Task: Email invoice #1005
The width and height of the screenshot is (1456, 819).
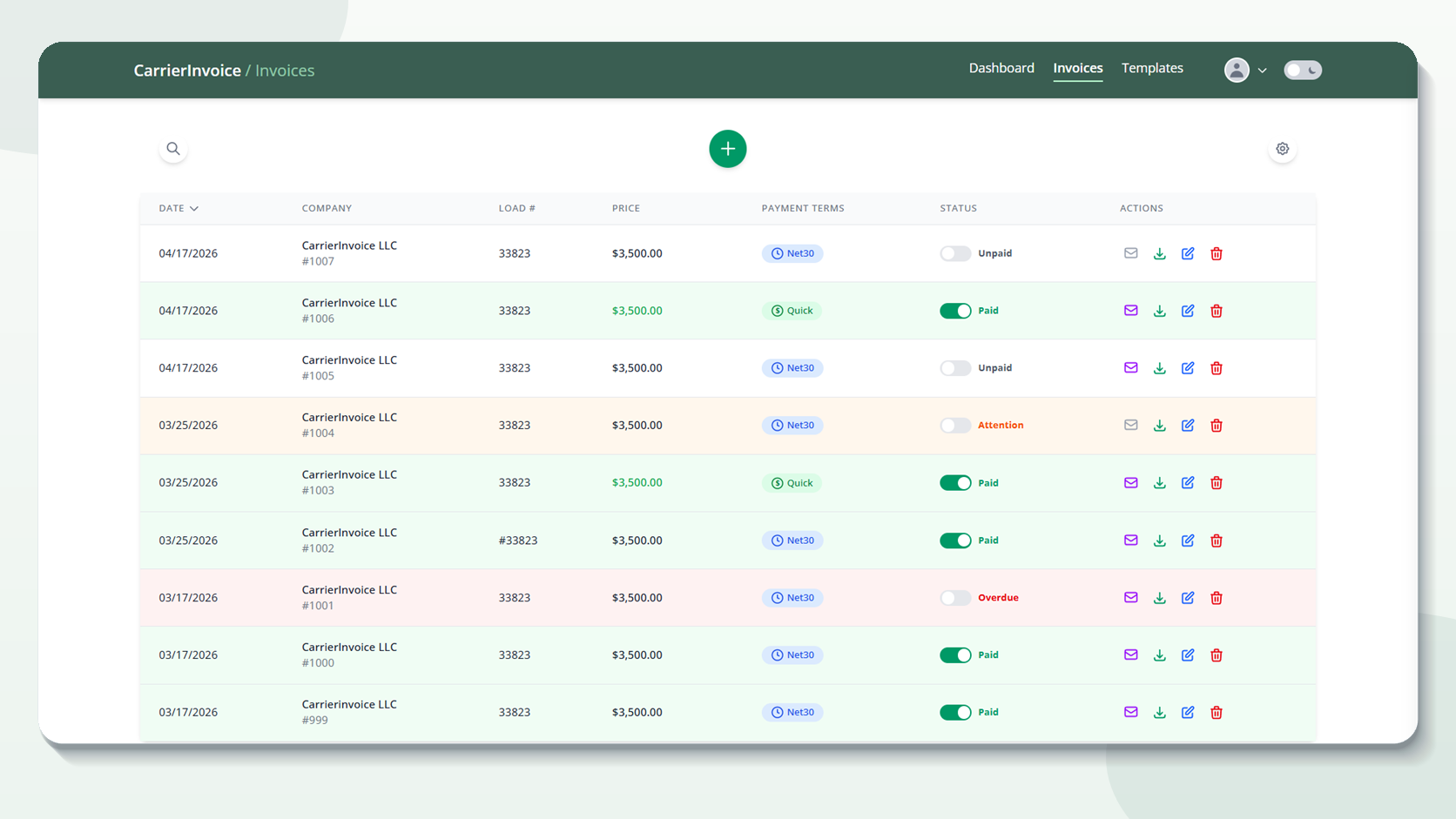Action: tap(1131, 368)
